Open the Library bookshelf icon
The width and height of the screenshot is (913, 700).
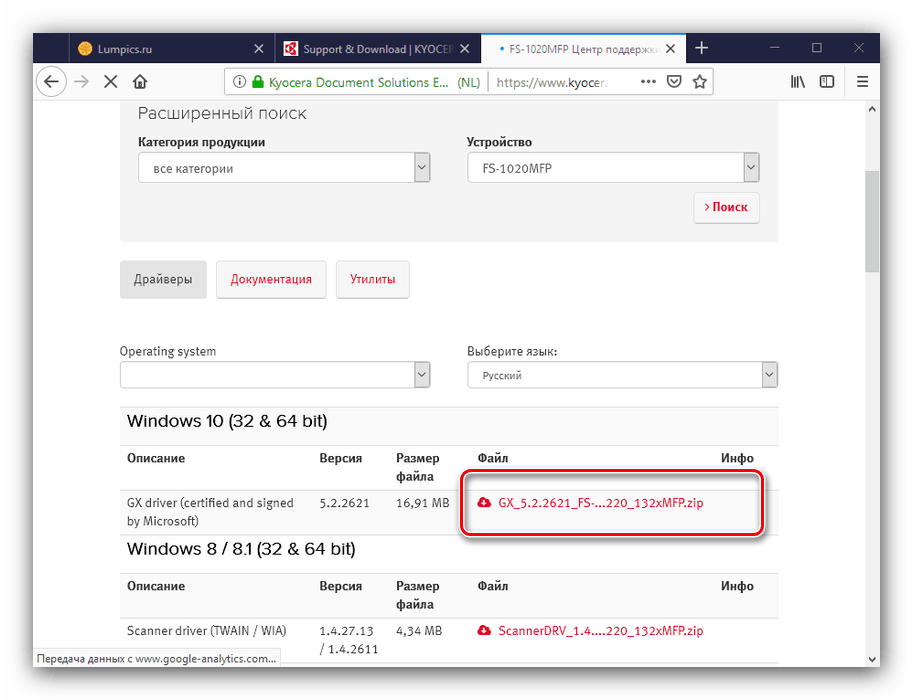click(x=798, y=82)
